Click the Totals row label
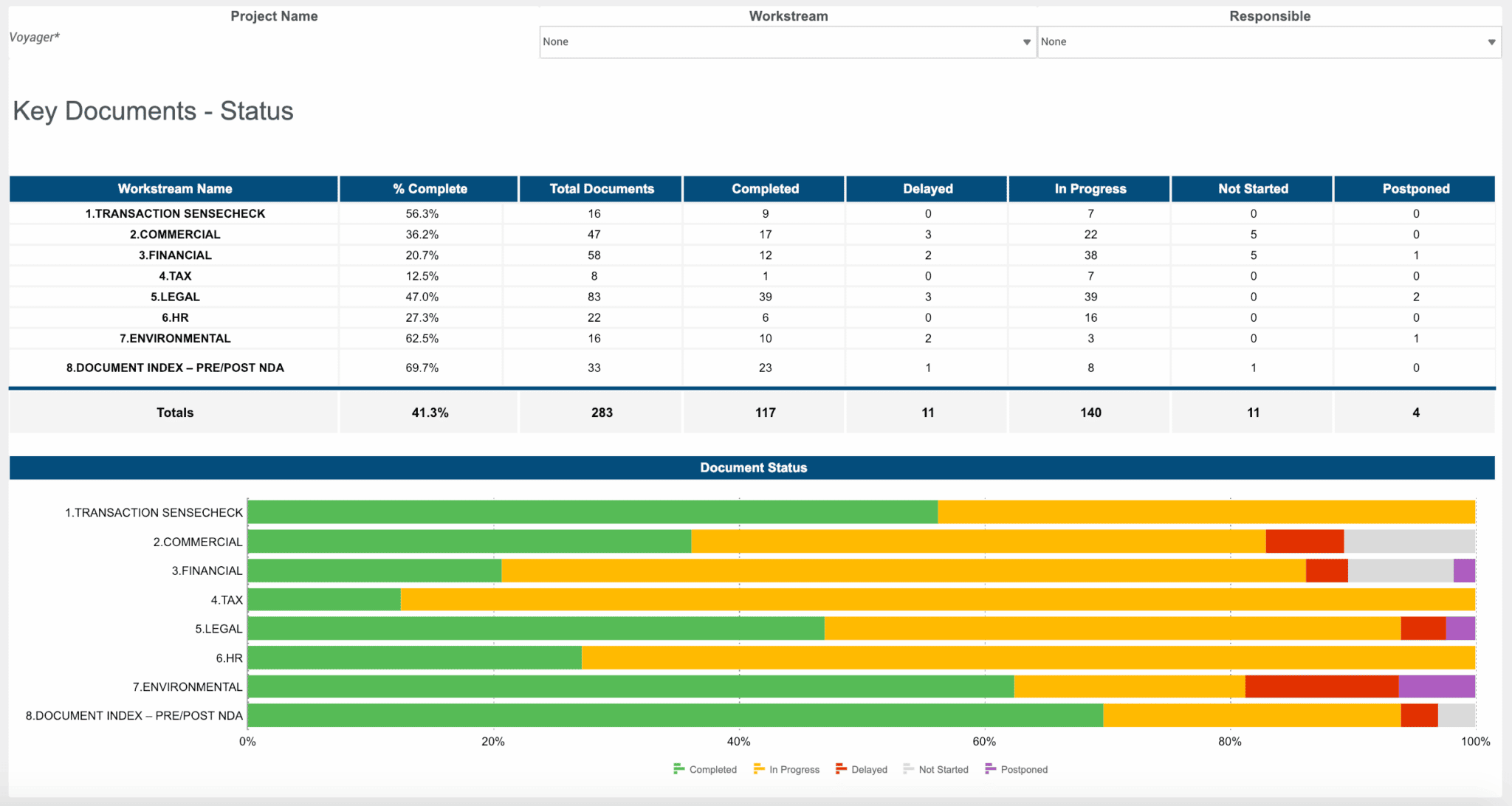This screenshot has width=1512, height=806. [175, 413]
